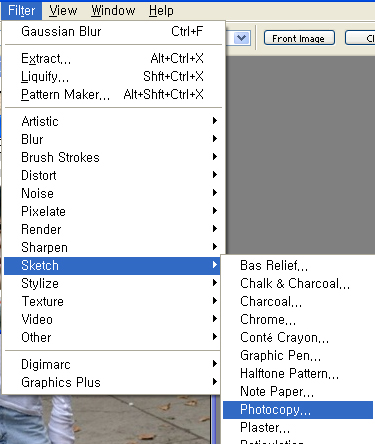Open the Window menu
Image resolution: width=375 pixels, height=444 pixels.
113,11
